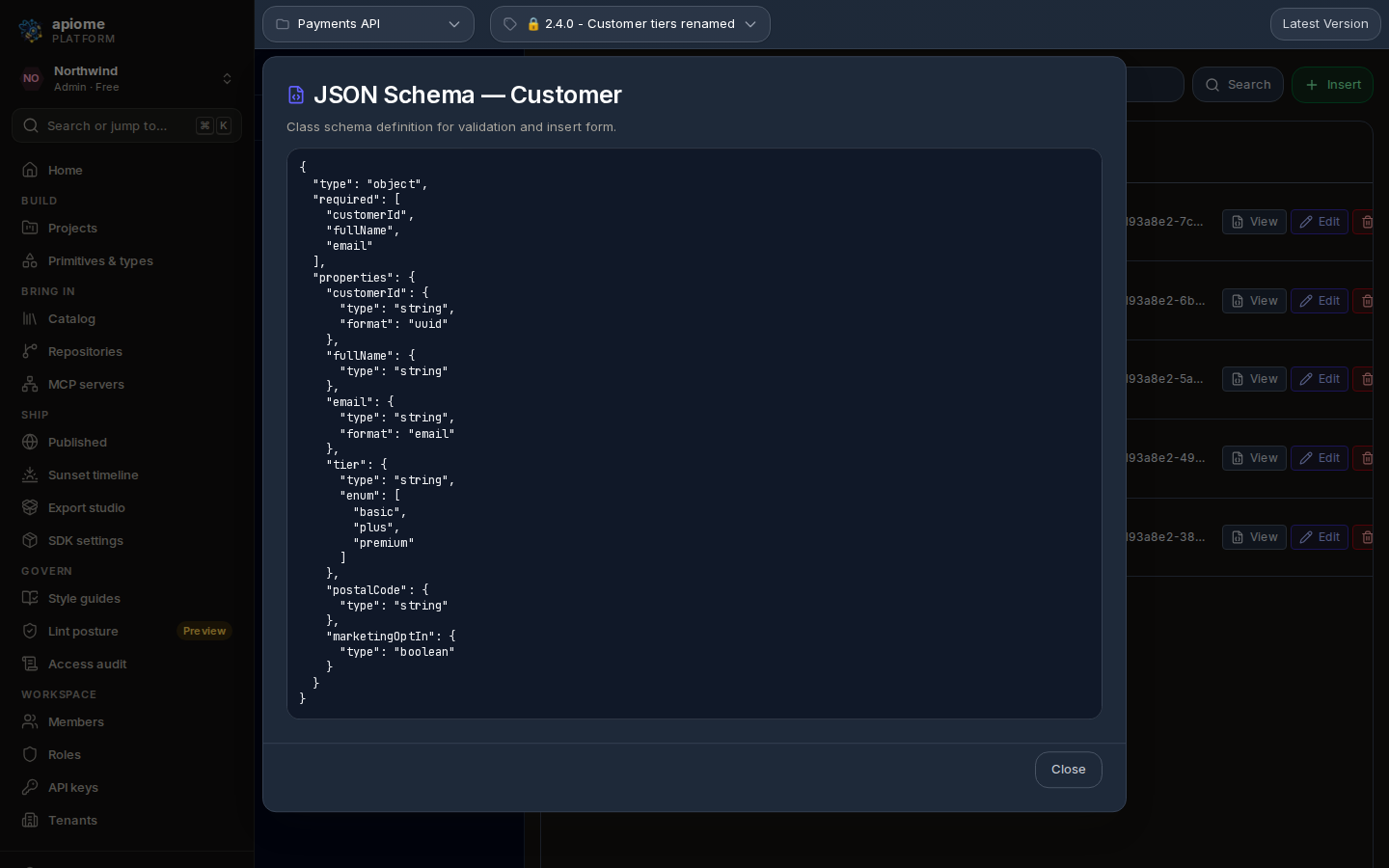
Task: Click the JSON Schema — Customer heading
Action: 468,95
